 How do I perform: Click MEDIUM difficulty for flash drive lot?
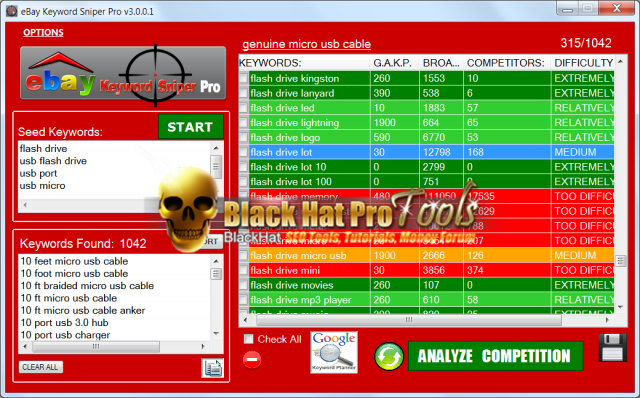(x=575, y=152)
